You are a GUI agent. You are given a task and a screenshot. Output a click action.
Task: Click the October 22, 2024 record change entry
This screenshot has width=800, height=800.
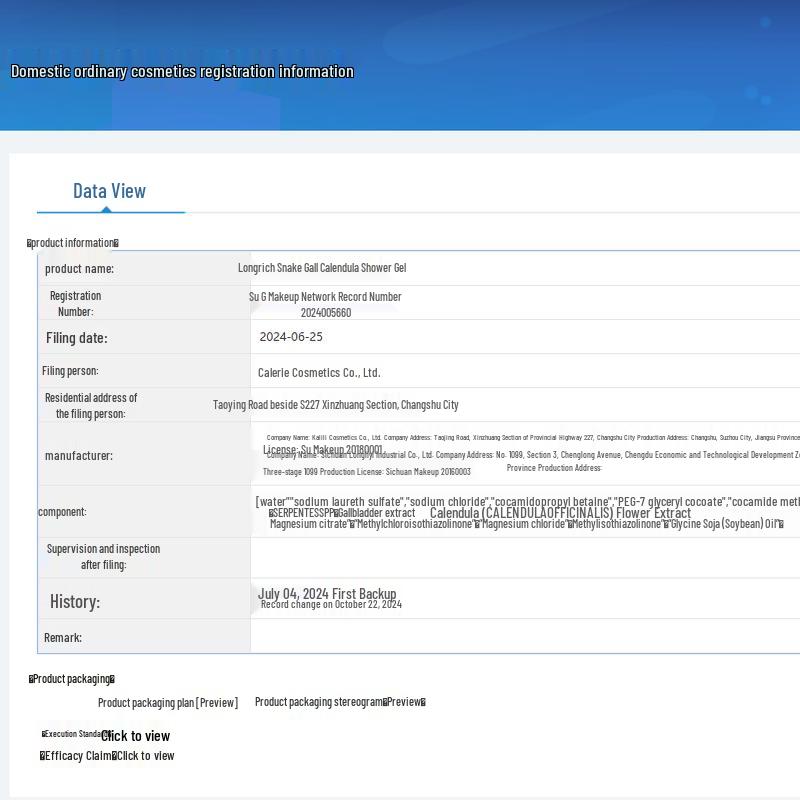click(331, 605)
